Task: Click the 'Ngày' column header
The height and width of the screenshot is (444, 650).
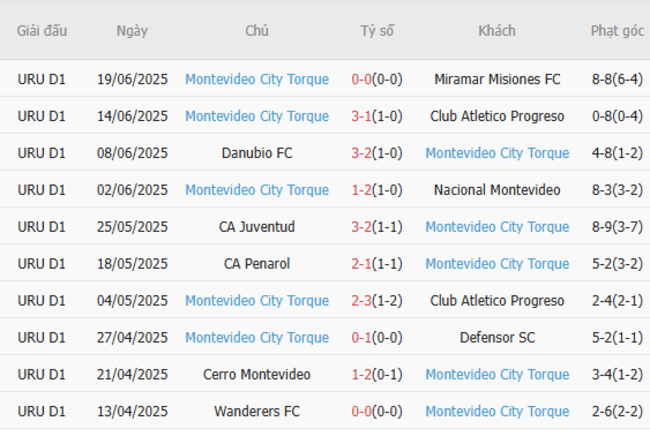Action: [132, 30]
